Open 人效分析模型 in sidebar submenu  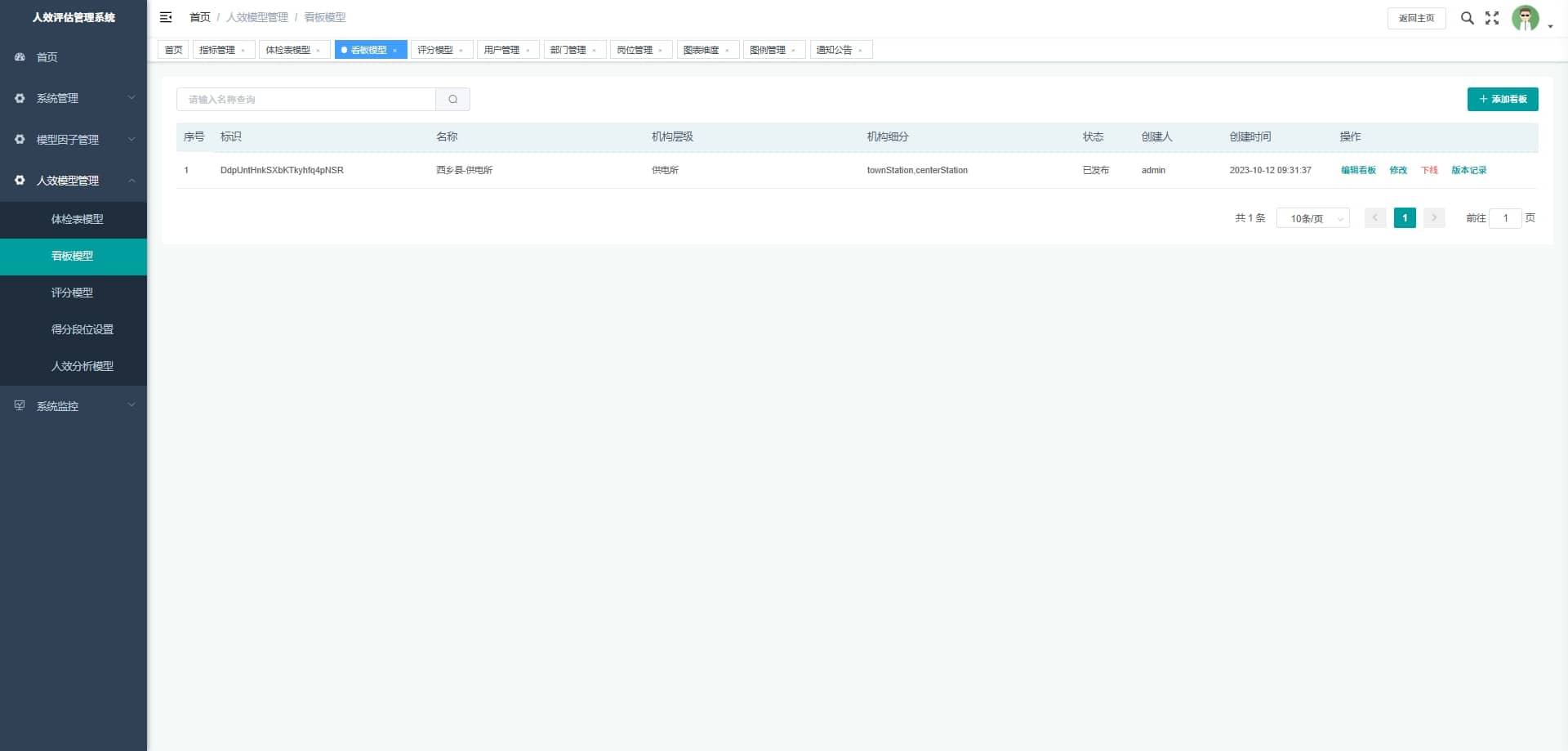pos(73,366)
